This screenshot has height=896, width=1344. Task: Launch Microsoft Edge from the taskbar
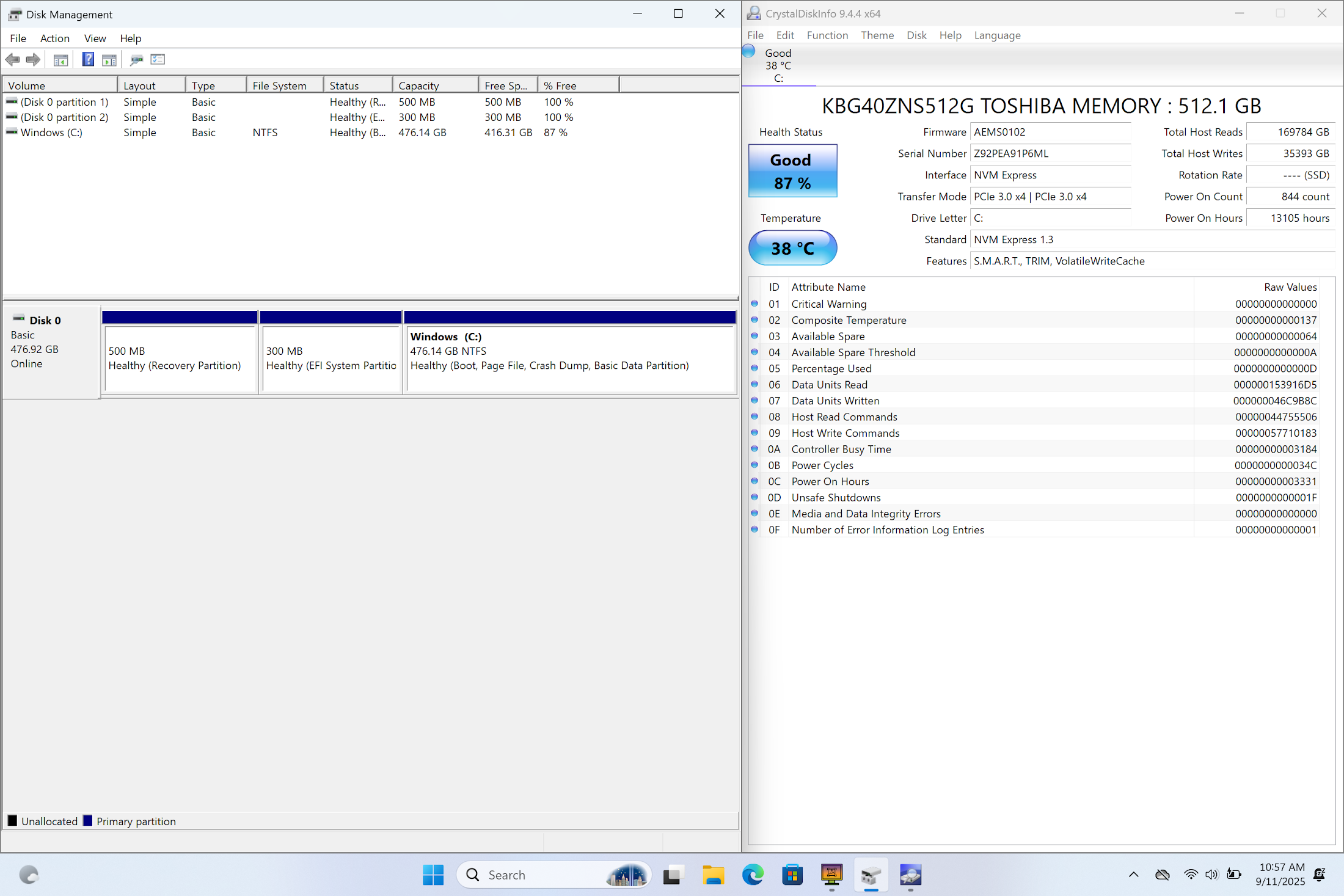pos(753,875)
